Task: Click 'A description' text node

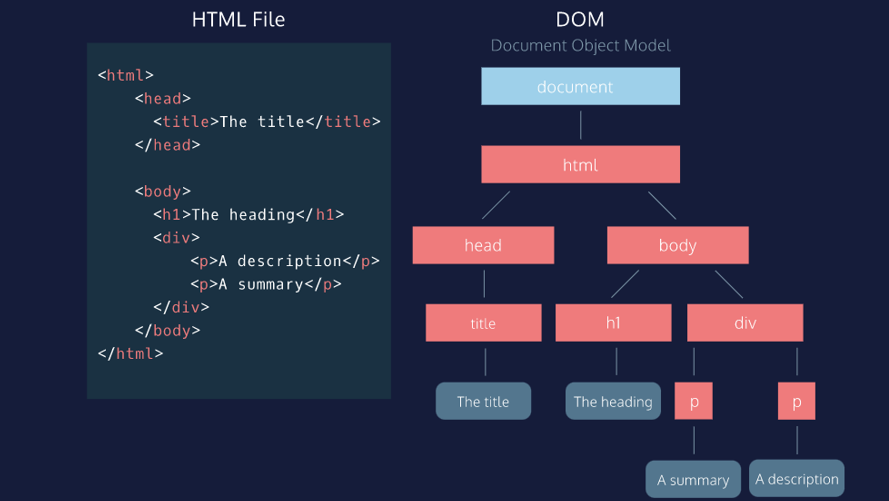Action: click(x=797, y=478)
